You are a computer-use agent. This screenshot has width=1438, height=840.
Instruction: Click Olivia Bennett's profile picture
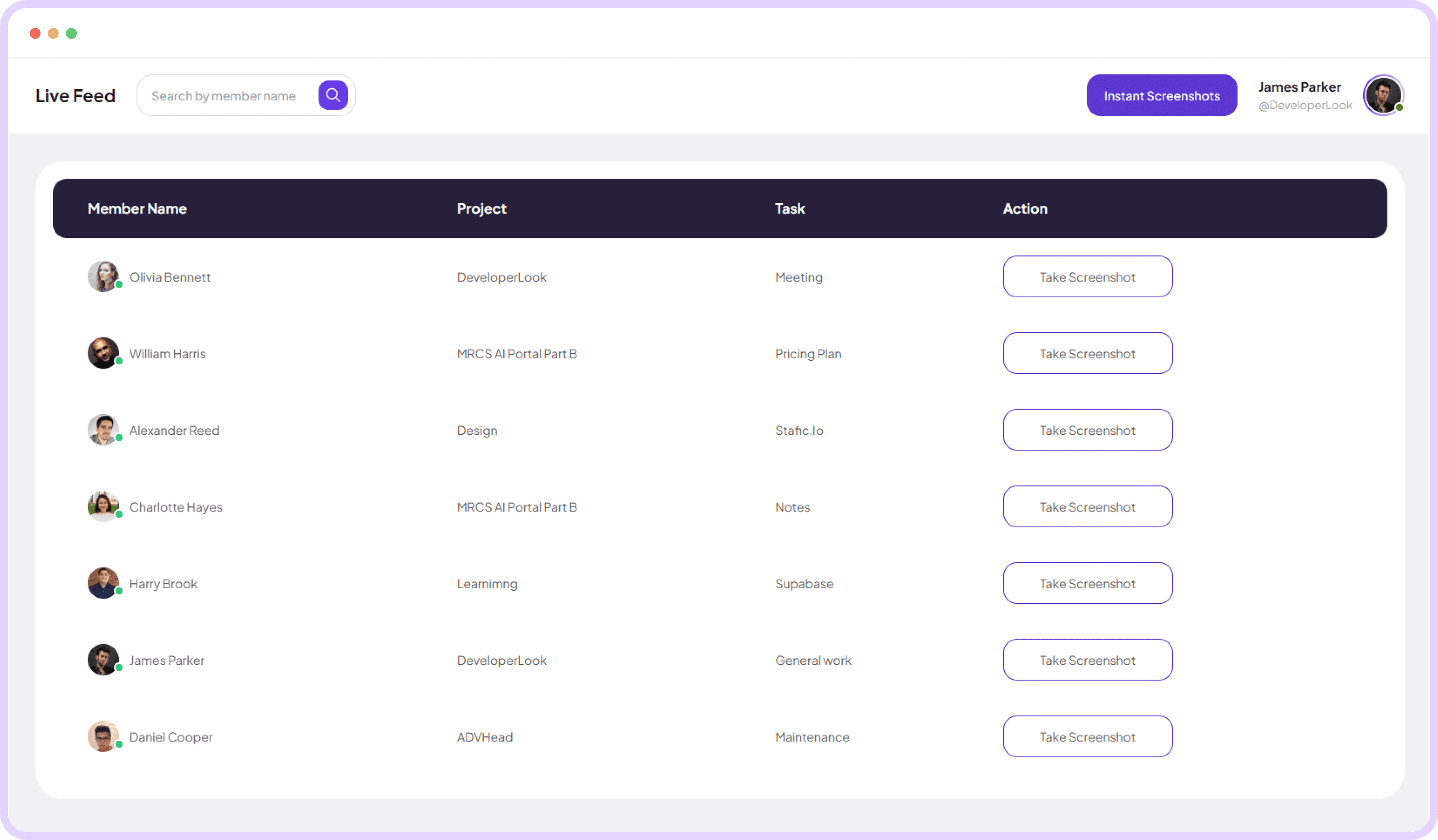click(104, 277)
